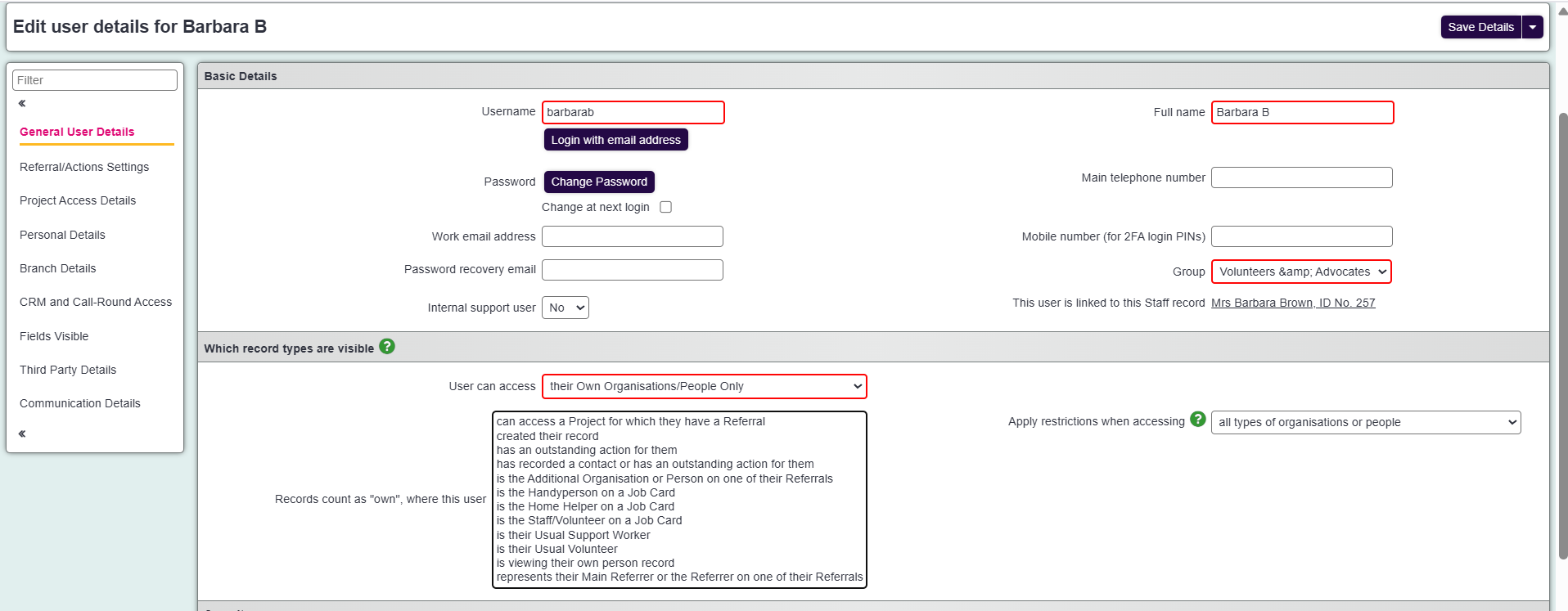The image size is (1568, 611).
Task: Click bottom double-chevron icon in sidebar
Action: (22, 434)
